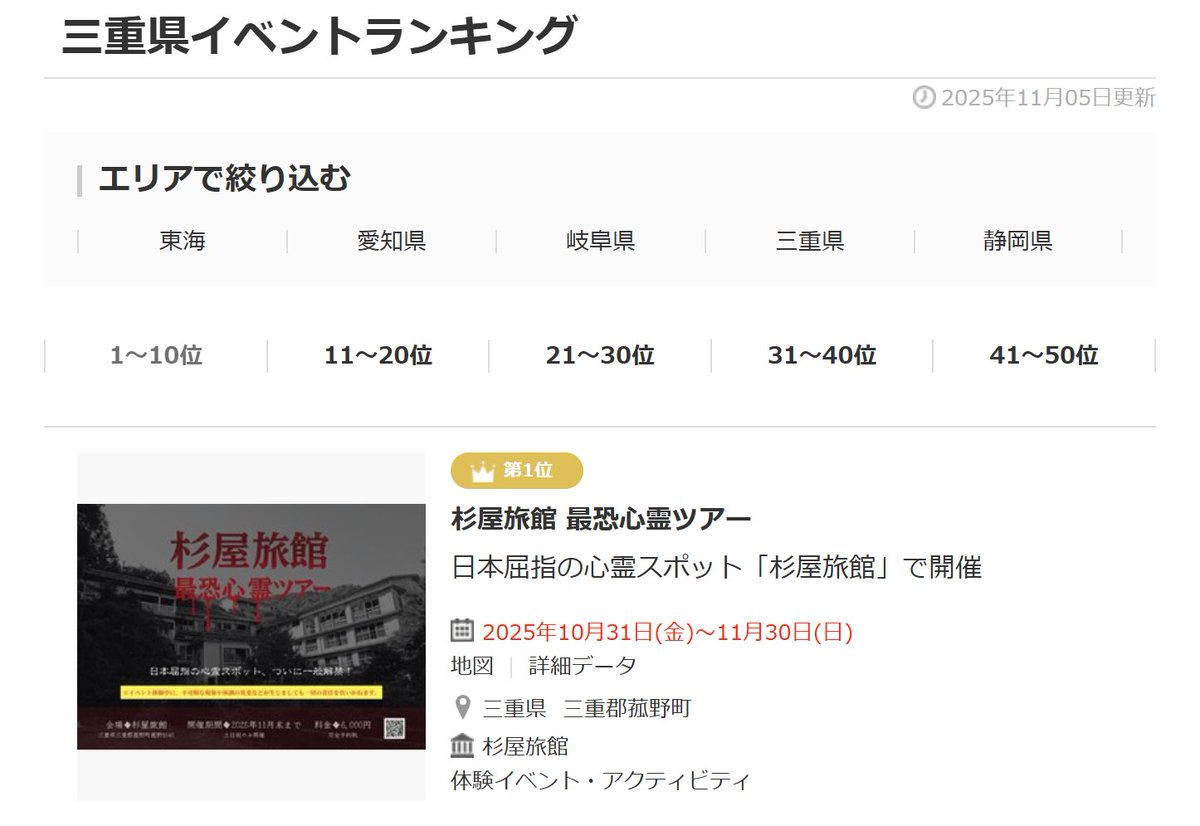The width and height of the screenshot is (1200, 826).
Task: Open 詳細データ details link
Action: coord(583,666)
